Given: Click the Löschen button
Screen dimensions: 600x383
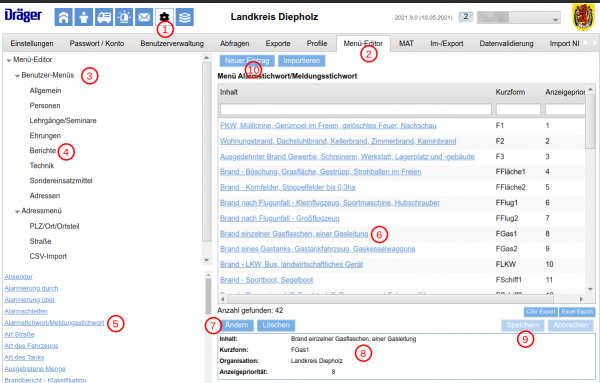Looking at the screenshot, I should click(x=276, y=325).
